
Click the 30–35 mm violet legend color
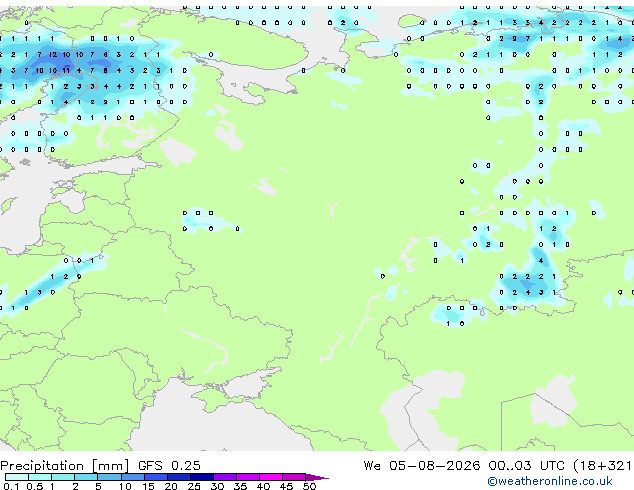(x=224, y=477)
